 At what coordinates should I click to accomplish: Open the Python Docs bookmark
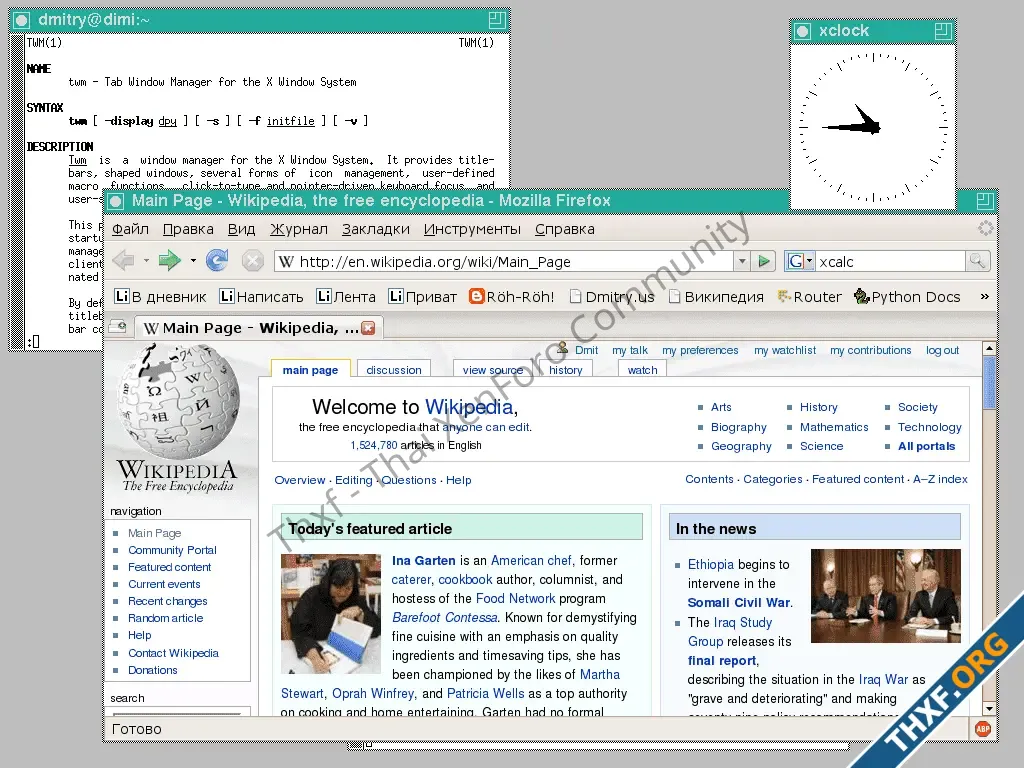tap(907, 297)
